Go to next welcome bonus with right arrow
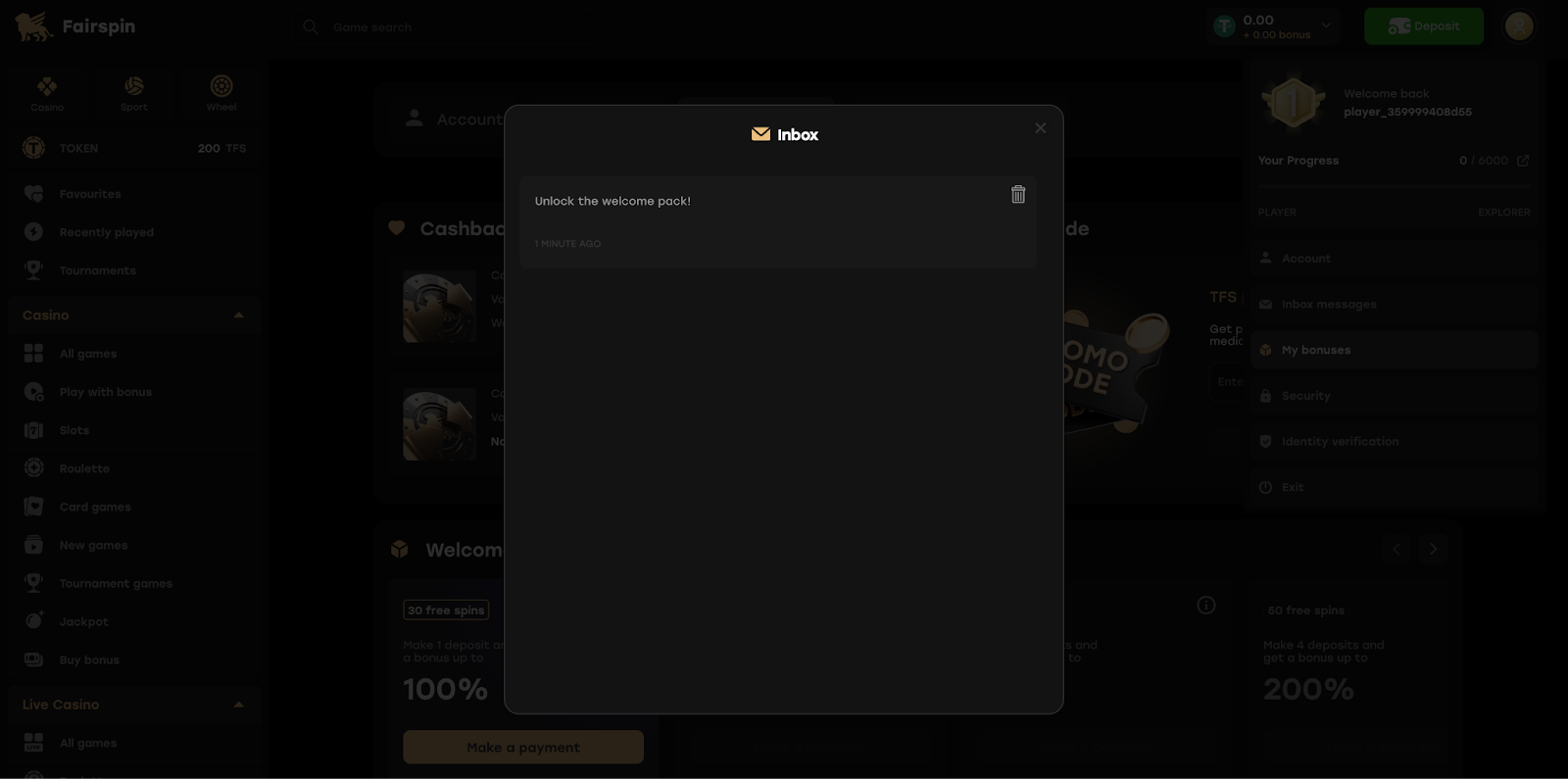Image resolution: width=1568 pixels, height=779 pixels. (1434, 549)
